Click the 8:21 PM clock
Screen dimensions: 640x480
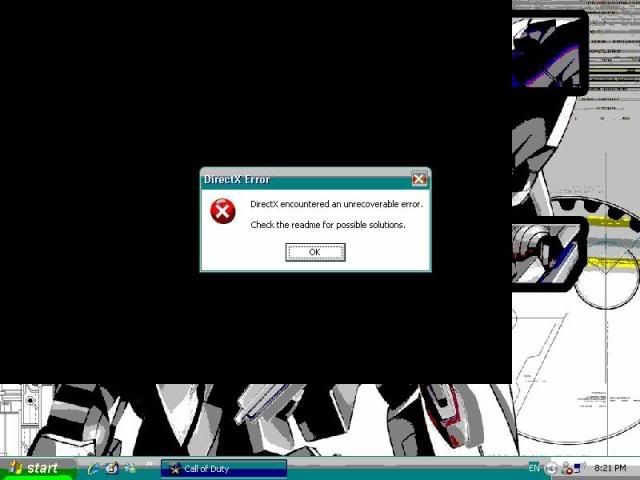click(610, 468)
